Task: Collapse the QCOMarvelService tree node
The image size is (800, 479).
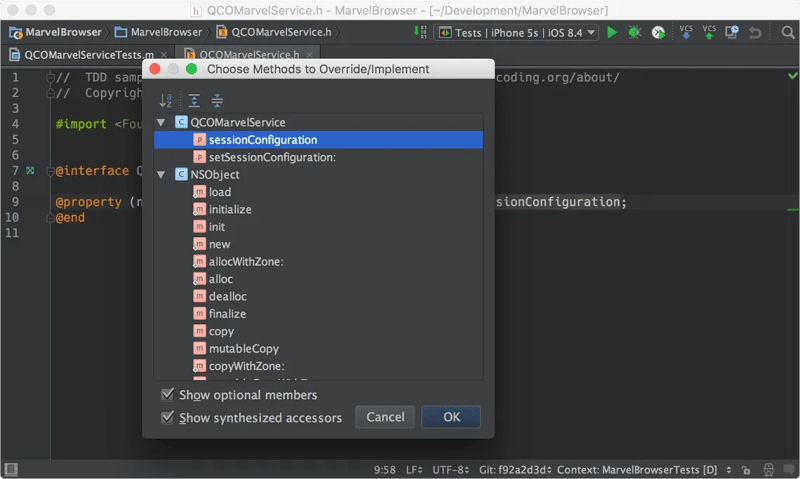Action: tap(161, 122)
